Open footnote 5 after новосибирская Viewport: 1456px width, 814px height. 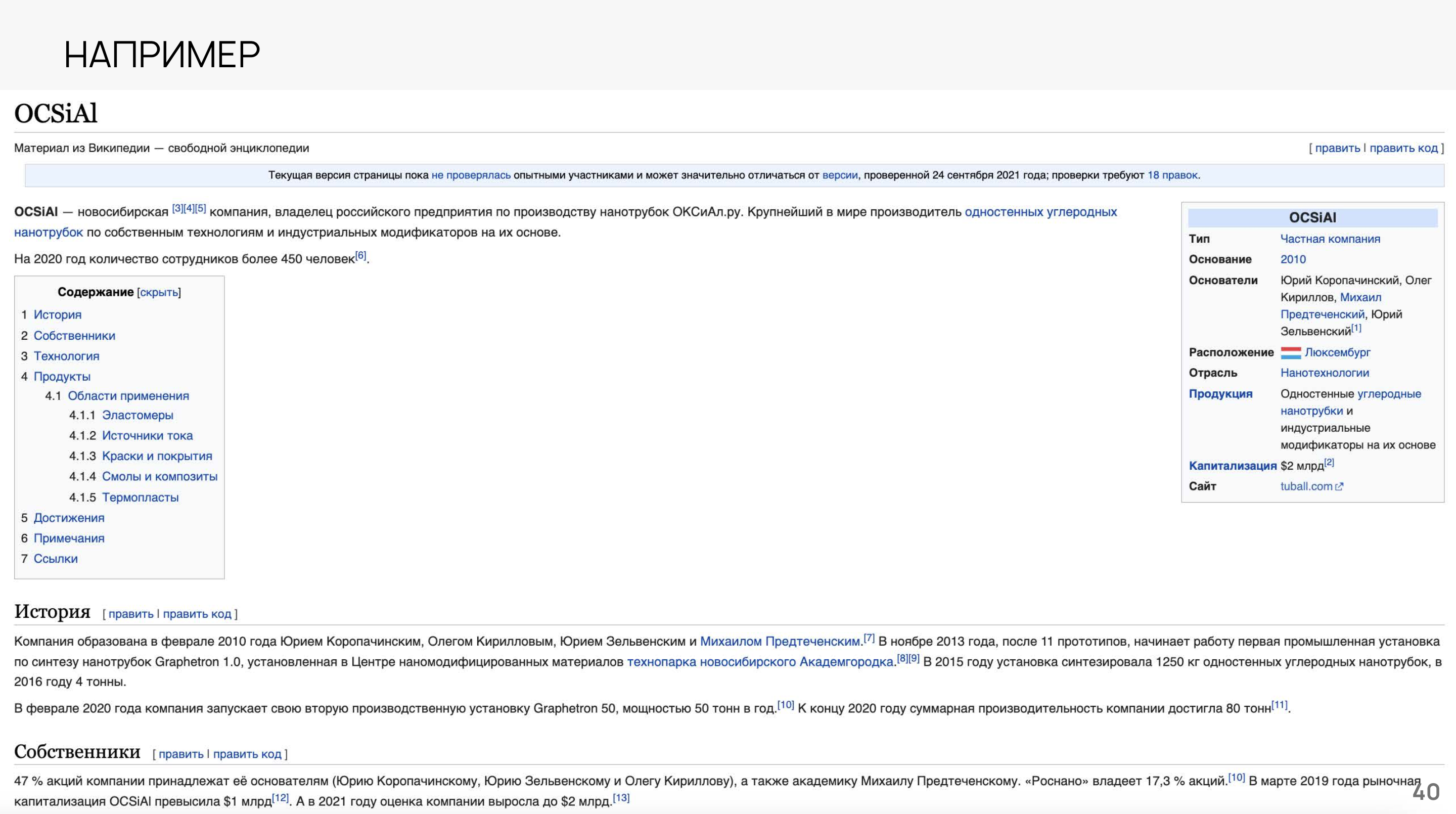point(200,208)
